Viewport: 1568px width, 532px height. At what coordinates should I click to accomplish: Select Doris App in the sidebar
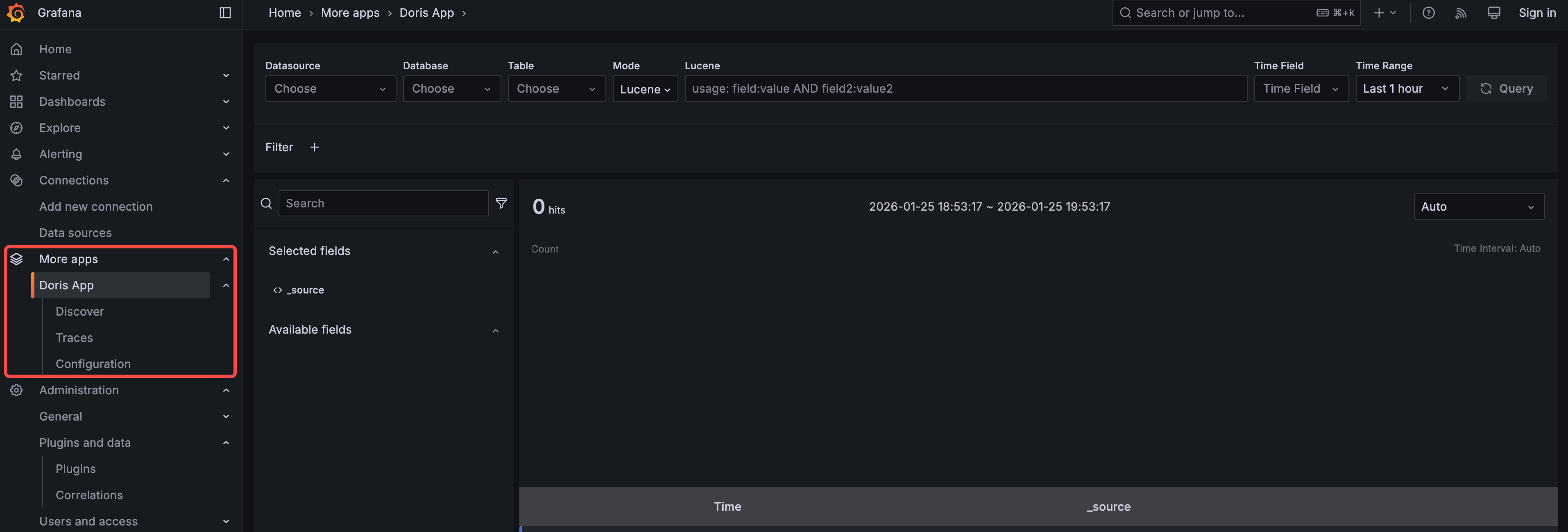pyautogui.click(x=120, y=285)
